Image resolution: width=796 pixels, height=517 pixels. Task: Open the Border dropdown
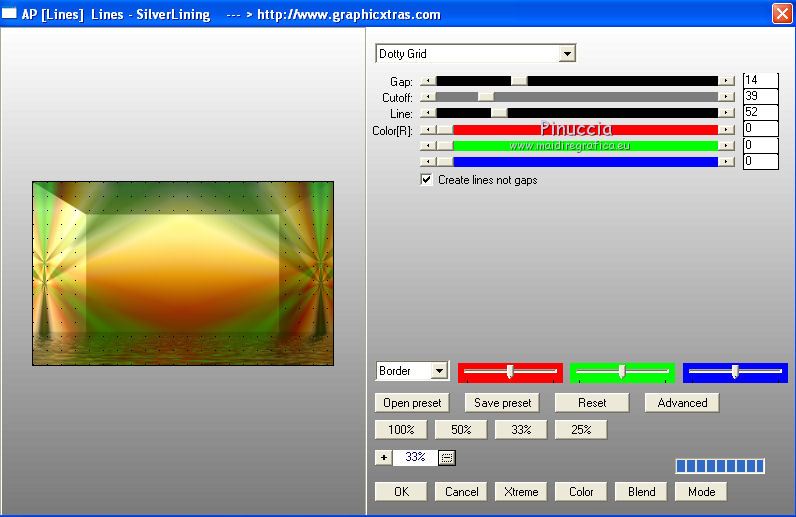[440, 371]
